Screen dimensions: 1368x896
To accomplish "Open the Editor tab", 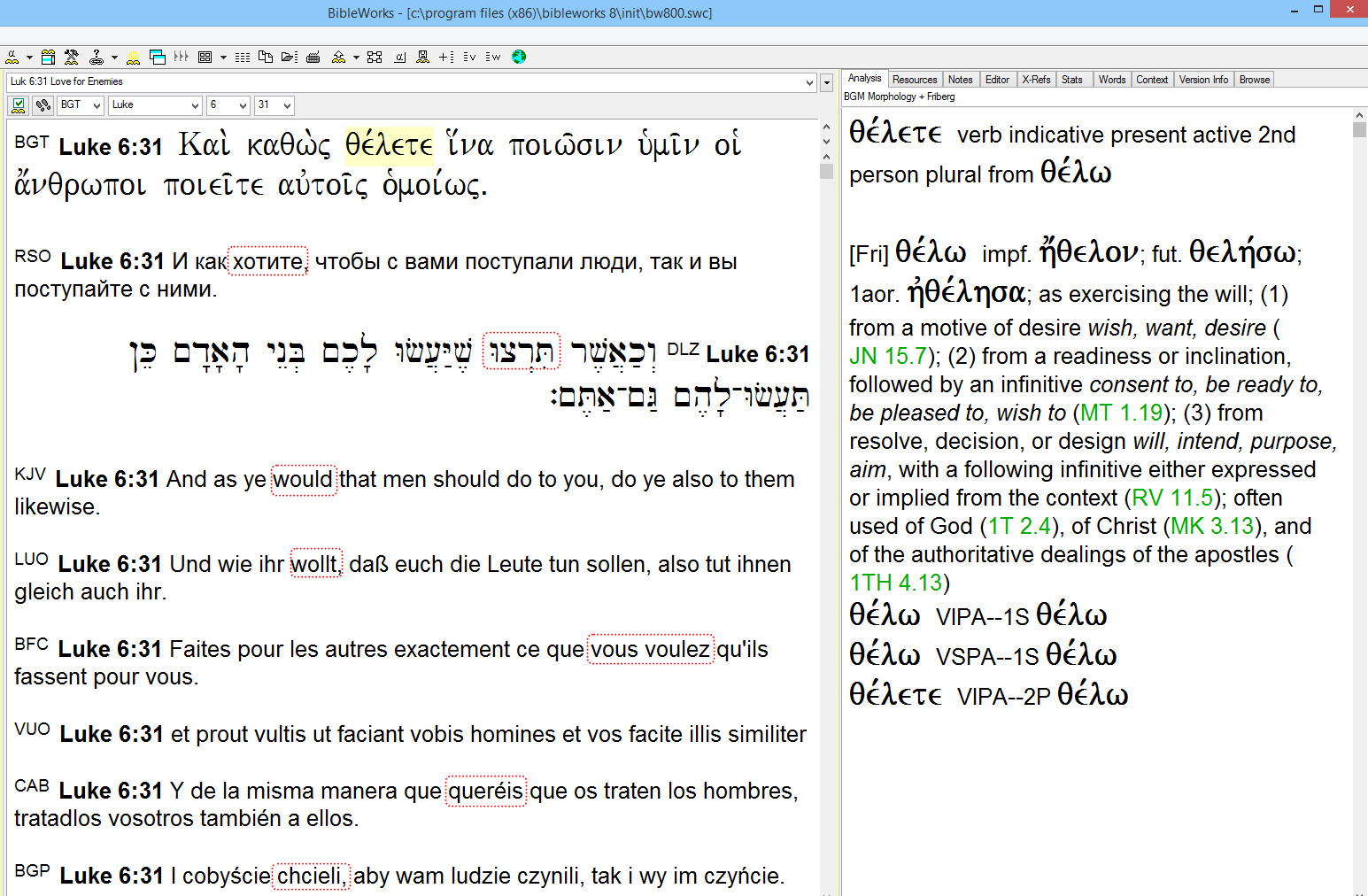I will (998, 80).
